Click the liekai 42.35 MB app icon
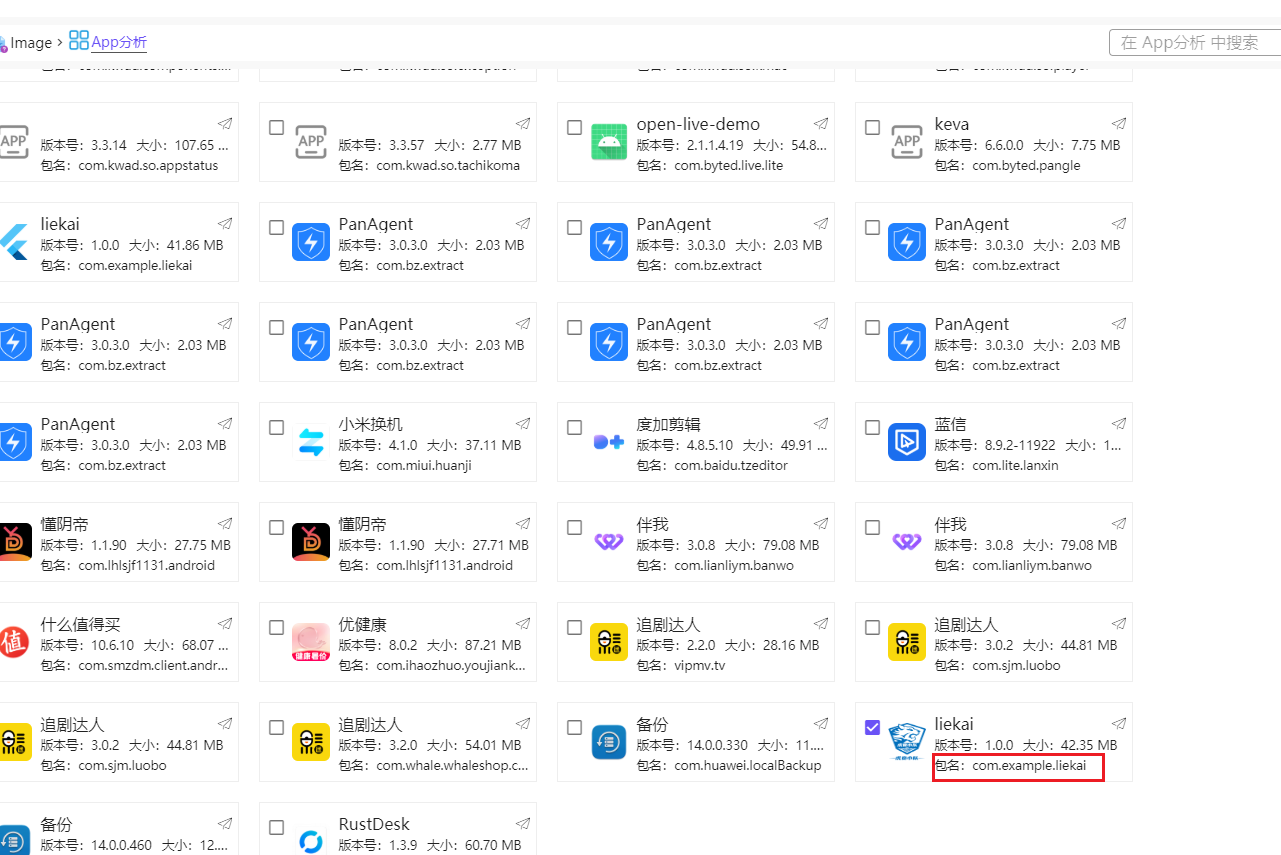Image resolution: width=1281 pixels, height=855 pixels. (x=907, y=742)
